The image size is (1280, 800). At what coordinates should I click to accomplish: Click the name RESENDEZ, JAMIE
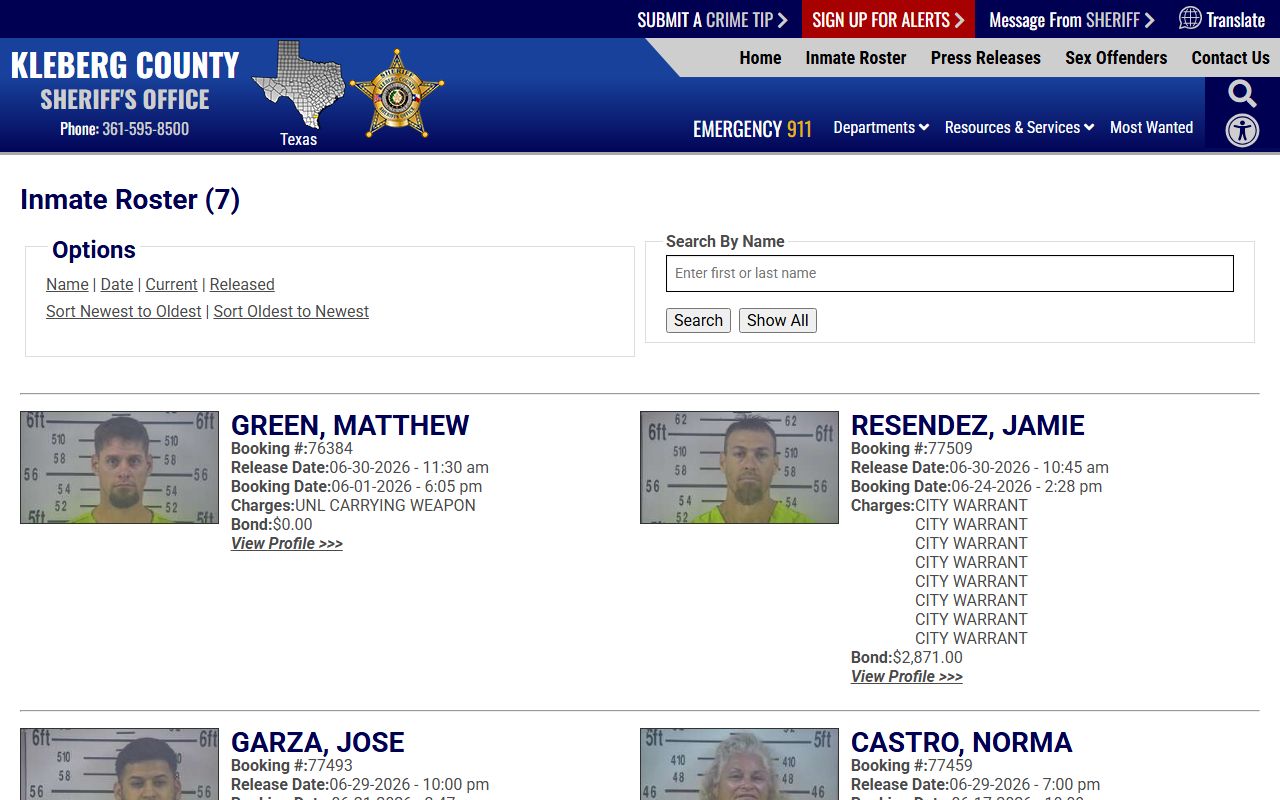pos(968,425)
